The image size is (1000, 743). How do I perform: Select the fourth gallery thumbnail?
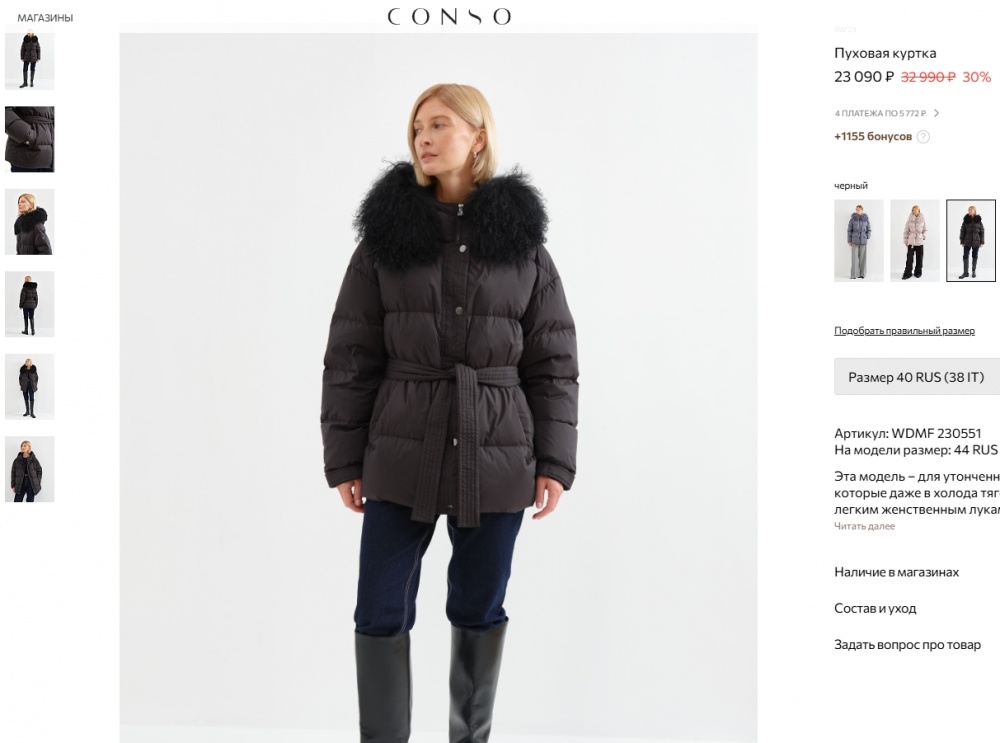pyautogui.click(x=30, y=304)
